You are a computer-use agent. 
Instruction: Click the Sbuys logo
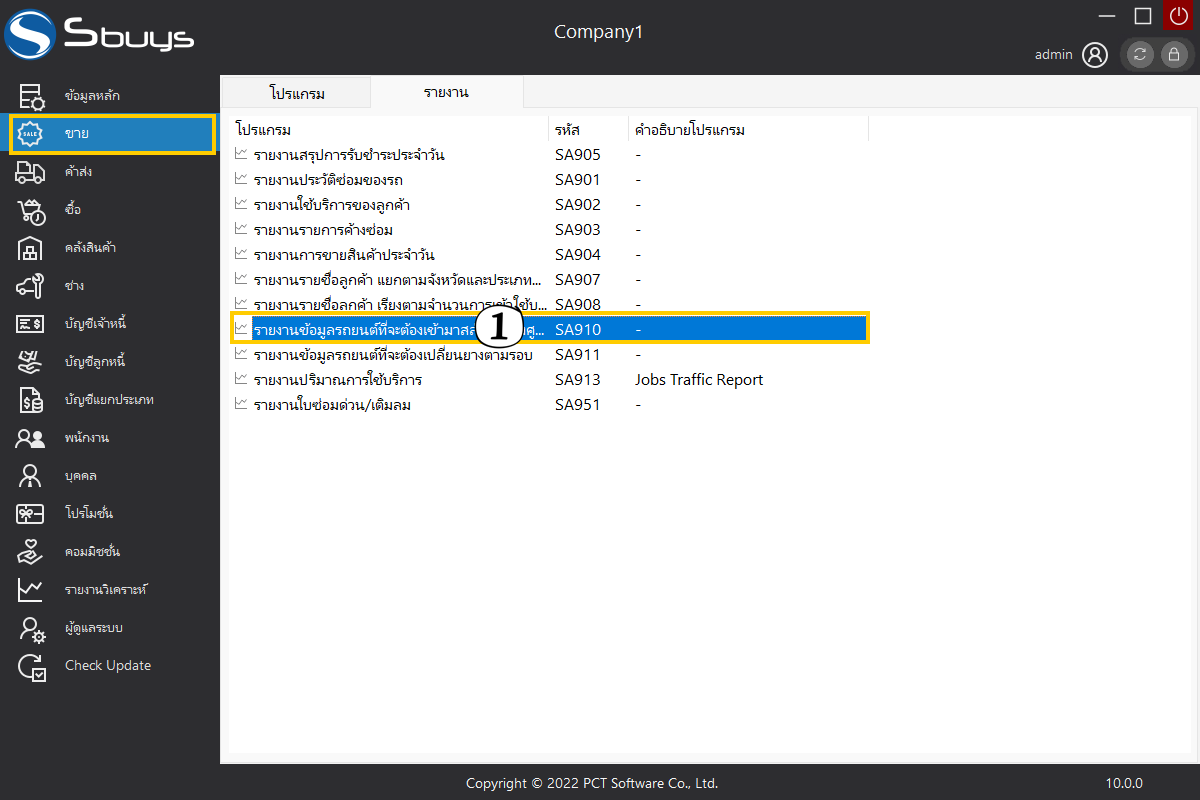click(x=100, y=37)
